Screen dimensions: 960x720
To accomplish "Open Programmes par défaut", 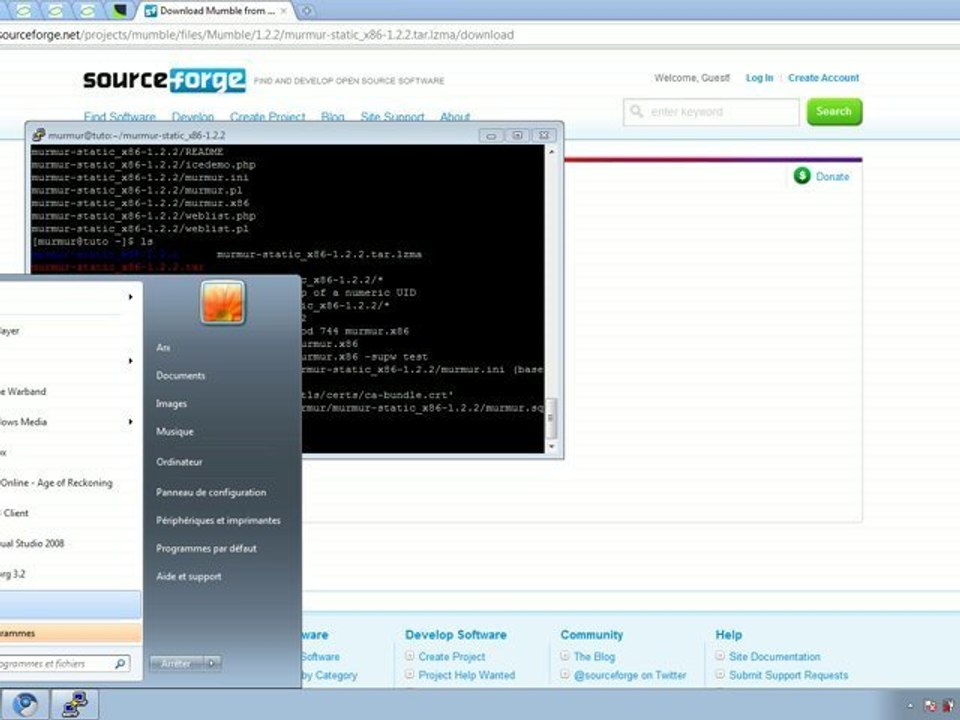I will pos(206,548).
